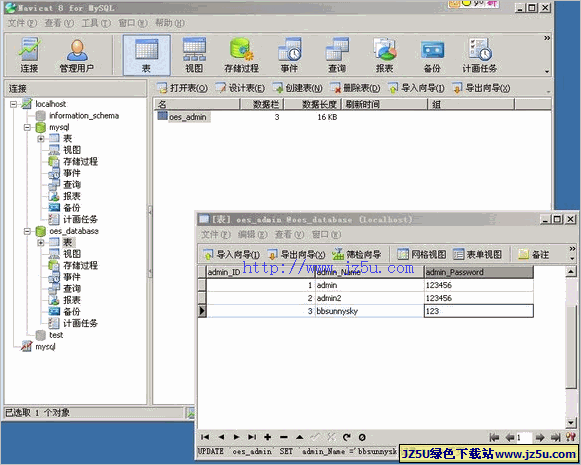Open the 连接 (Connection) toolbar icon

29,55
